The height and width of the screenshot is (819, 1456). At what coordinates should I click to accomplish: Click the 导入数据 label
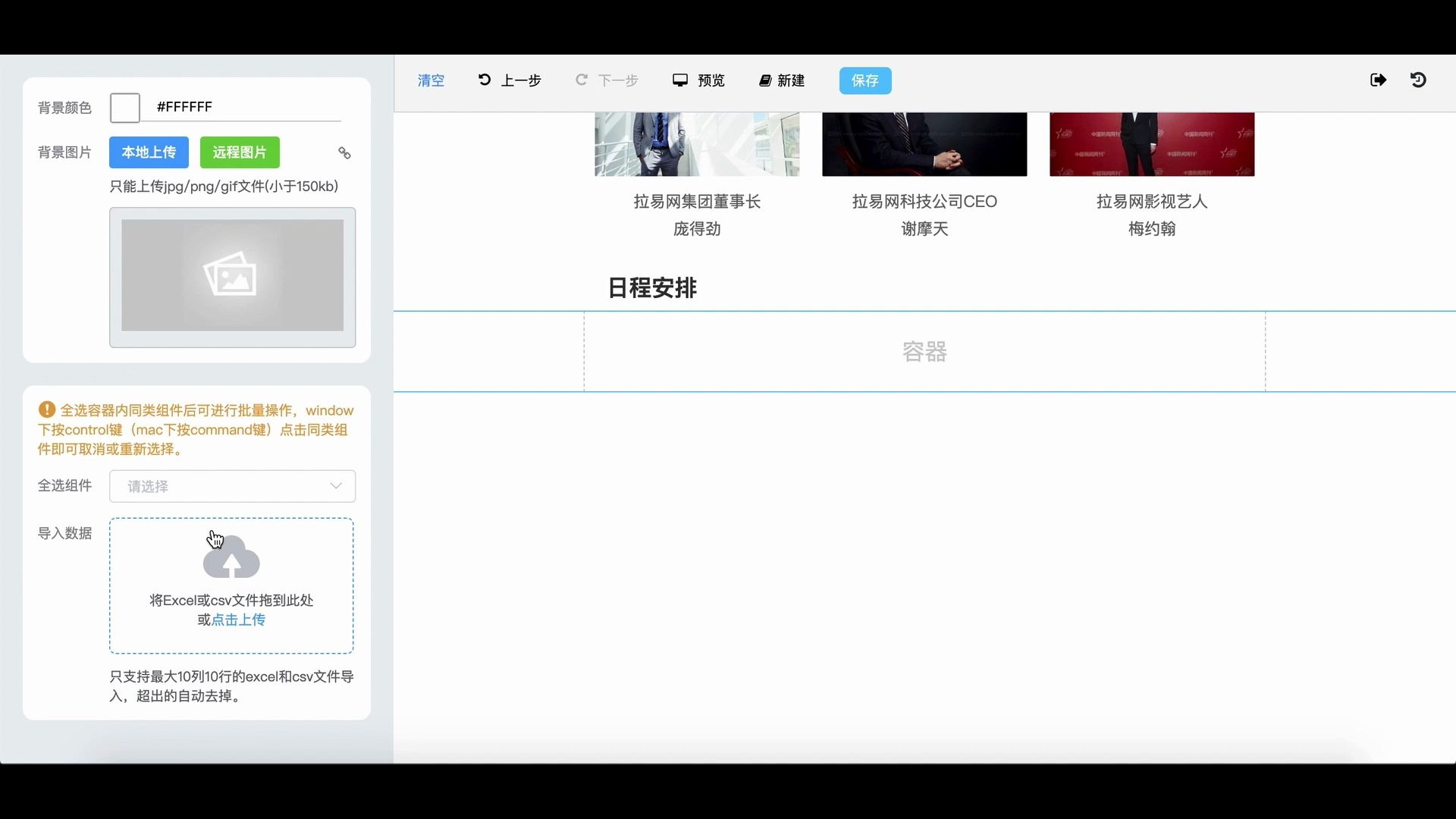pos(65,533)
